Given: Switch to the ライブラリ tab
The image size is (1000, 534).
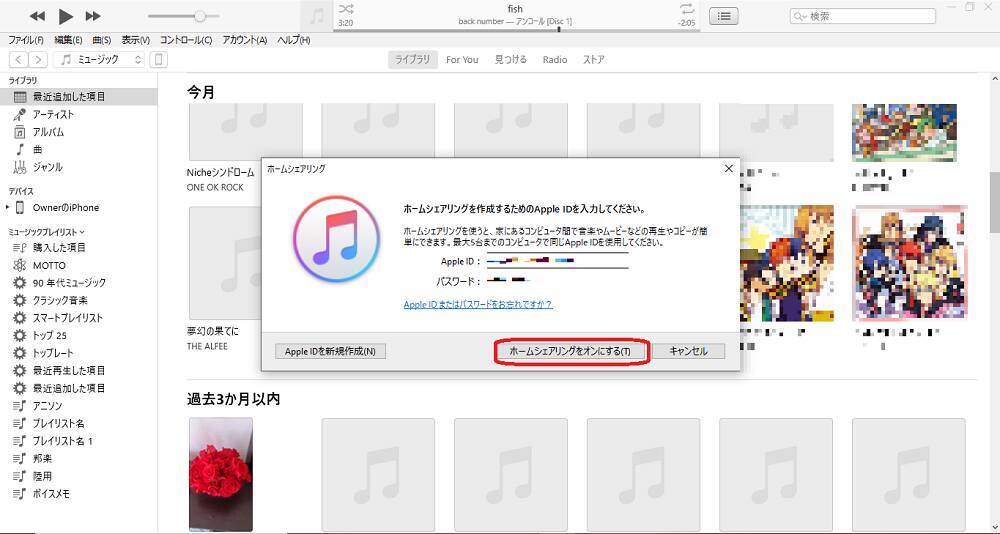Looking at the screenshot, I should [x=413, y=59].
